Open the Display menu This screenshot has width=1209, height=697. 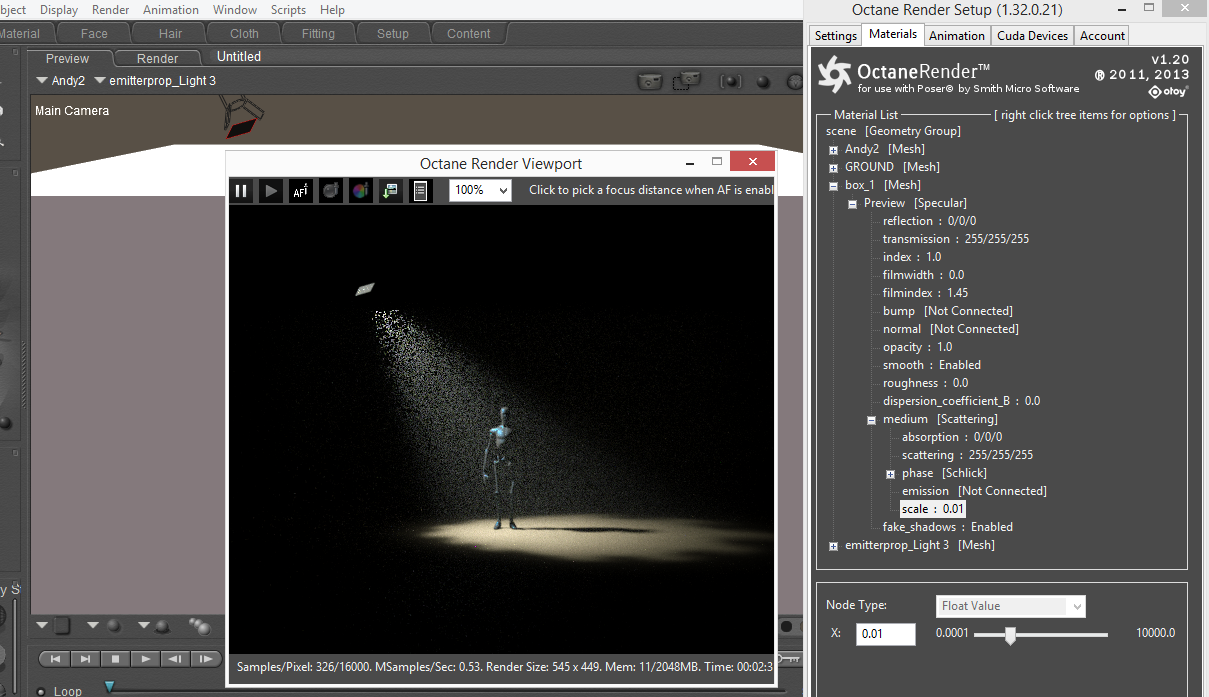click(59, 10)
